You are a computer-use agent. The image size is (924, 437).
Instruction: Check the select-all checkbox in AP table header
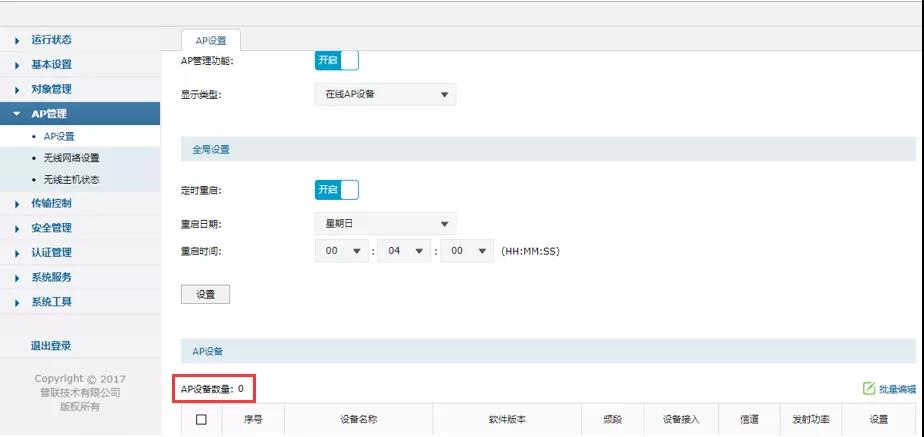201,420
